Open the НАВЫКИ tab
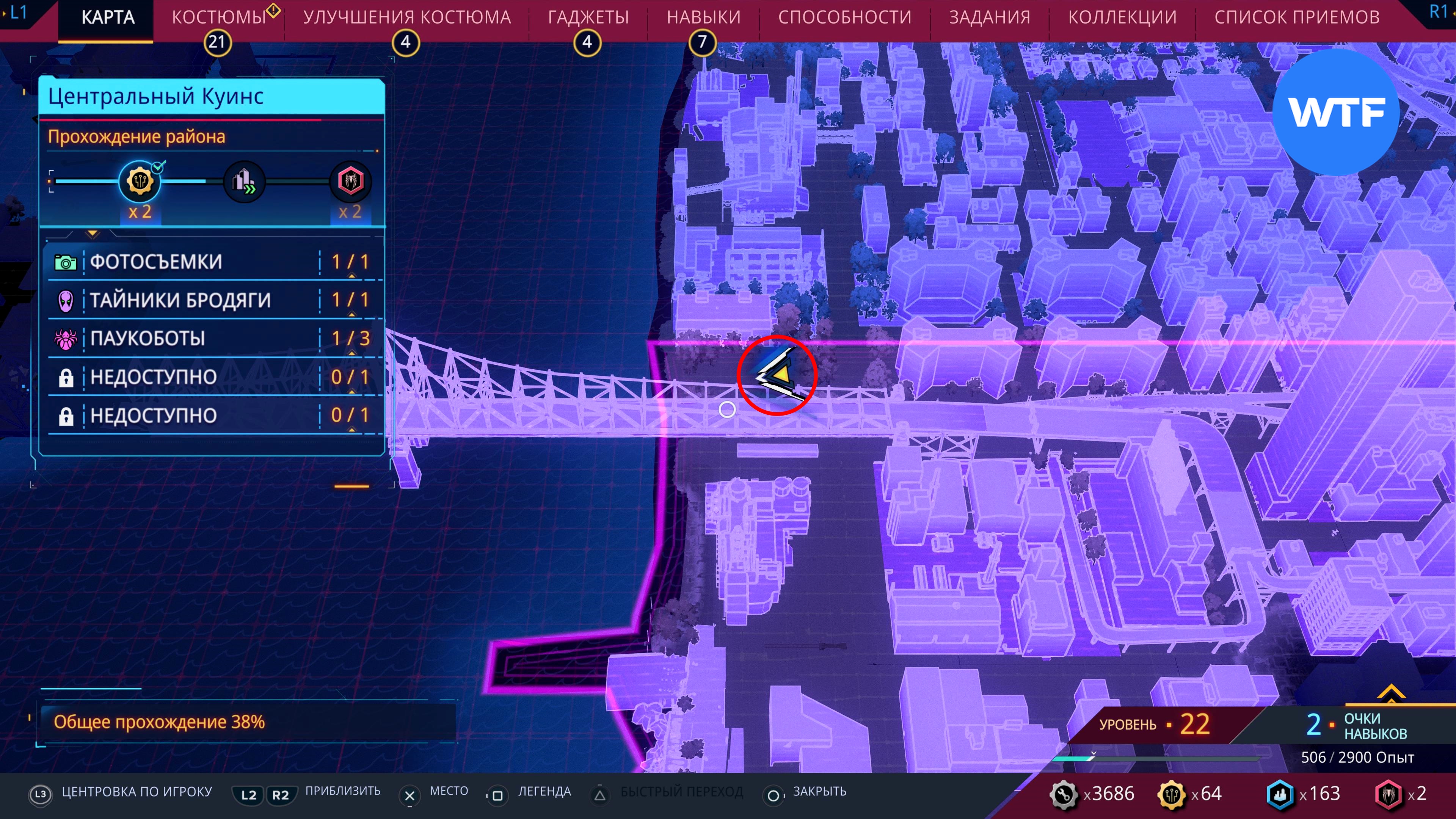 [703, 17]
